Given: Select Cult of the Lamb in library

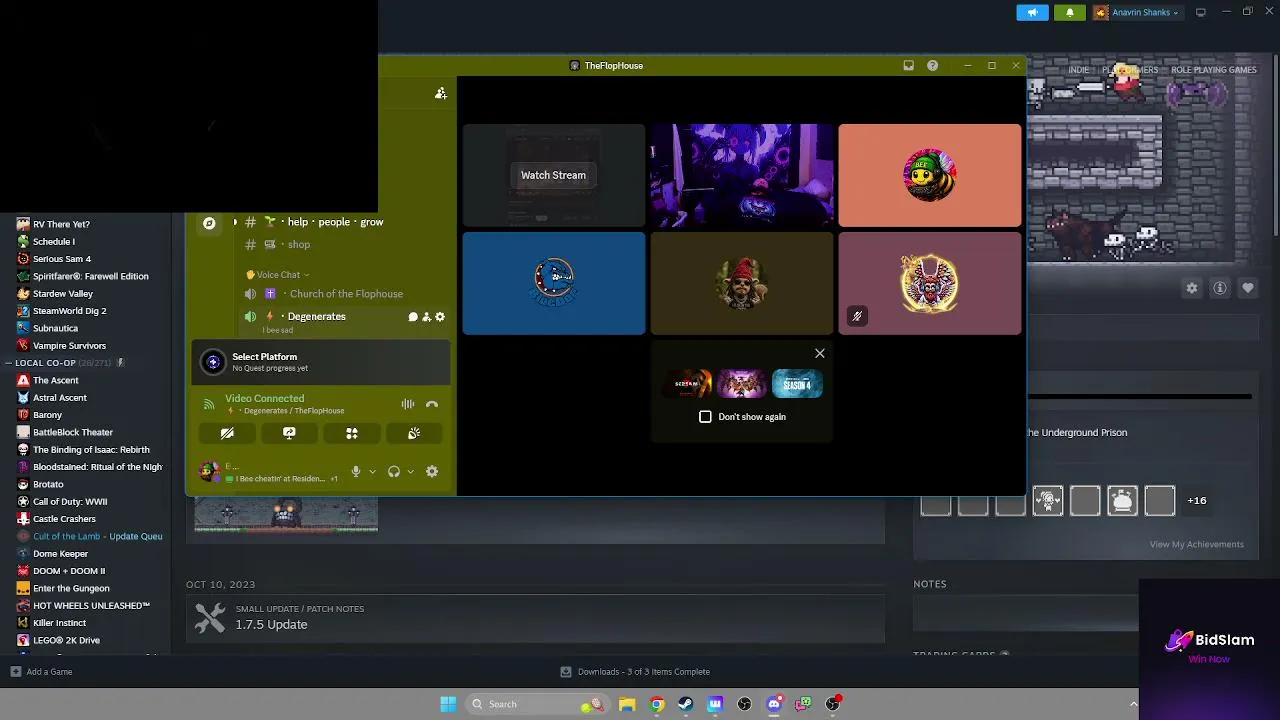Looking at the screenshot, I should (x=97, y=536).
